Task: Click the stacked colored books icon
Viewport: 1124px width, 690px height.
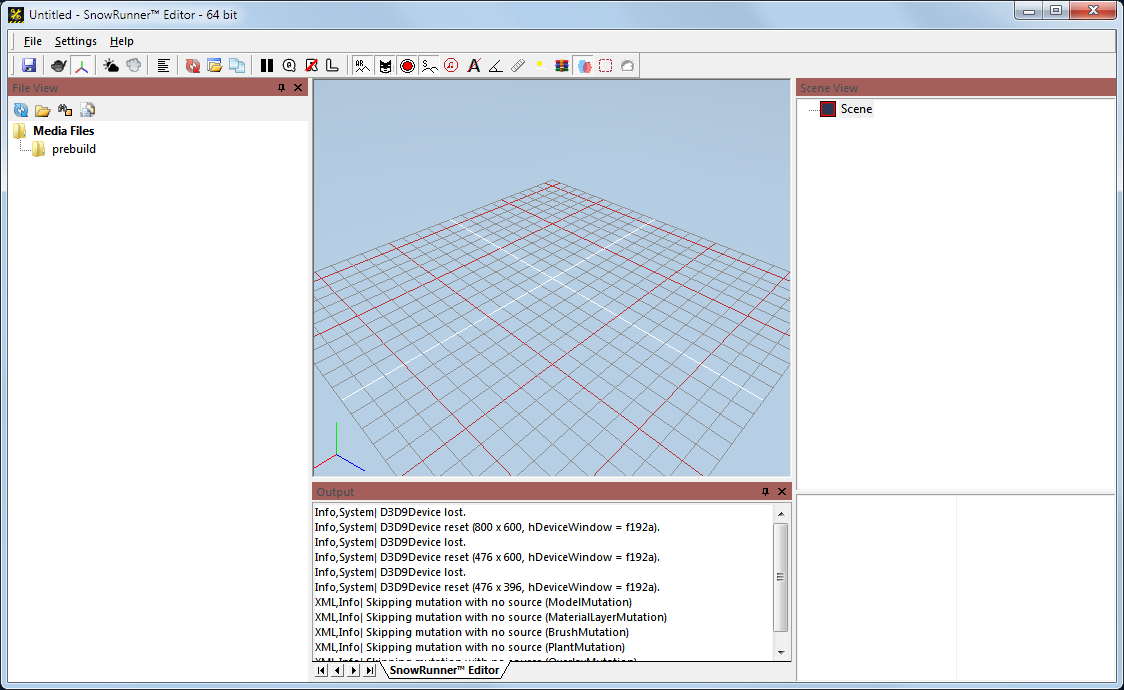Action: (x=562, y=66)
